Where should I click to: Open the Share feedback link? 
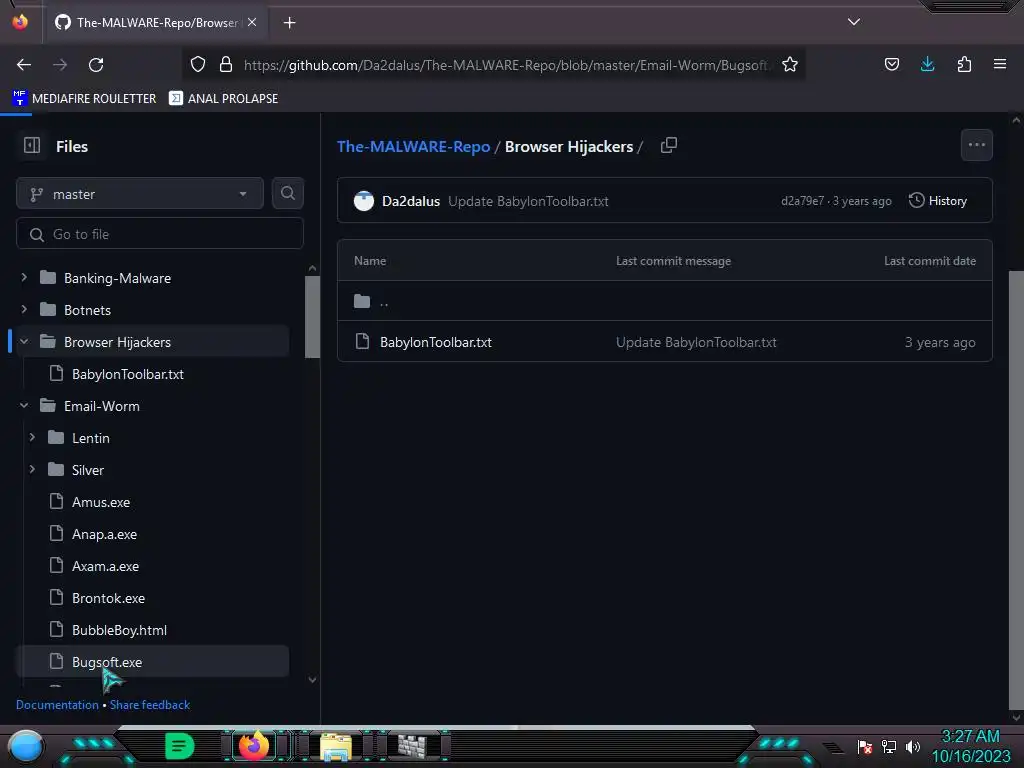click(150, 705)
